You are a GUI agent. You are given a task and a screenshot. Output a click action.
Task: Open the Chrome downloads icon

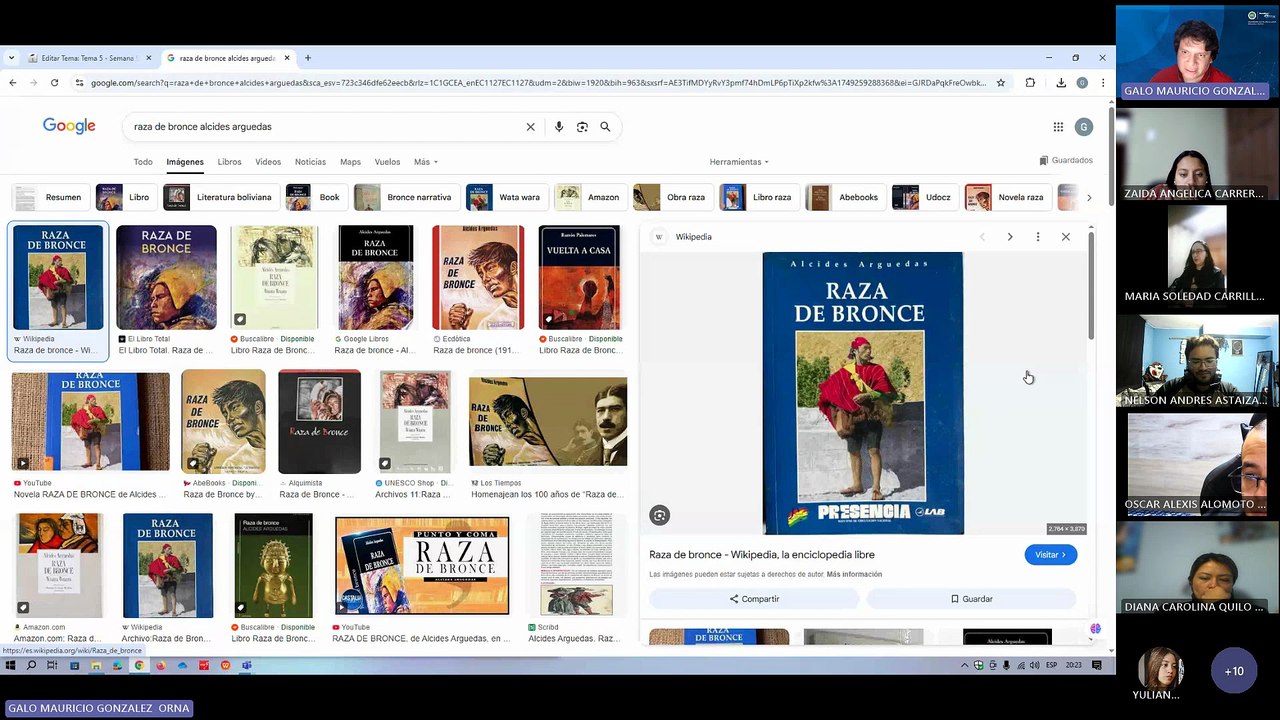point(1061,83)
